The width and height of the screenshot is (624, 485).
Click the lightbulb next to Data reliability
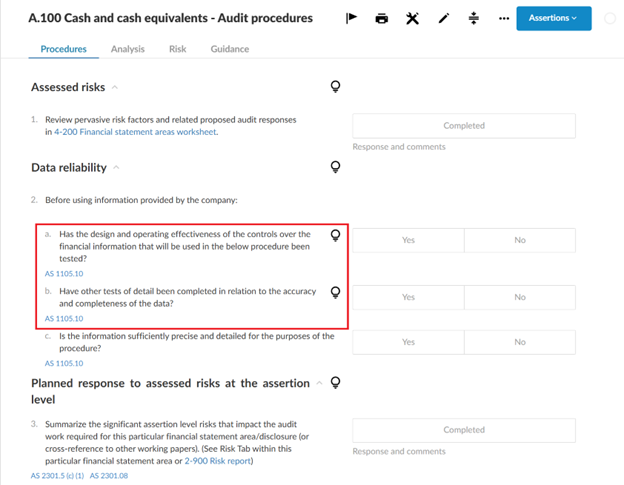[336, 167]
